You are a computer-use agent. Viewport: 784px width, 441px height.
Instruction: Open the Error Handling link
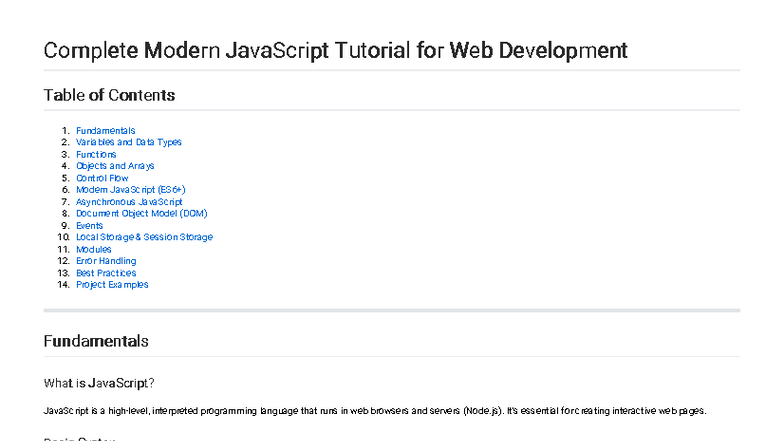[x=106, y=261]
